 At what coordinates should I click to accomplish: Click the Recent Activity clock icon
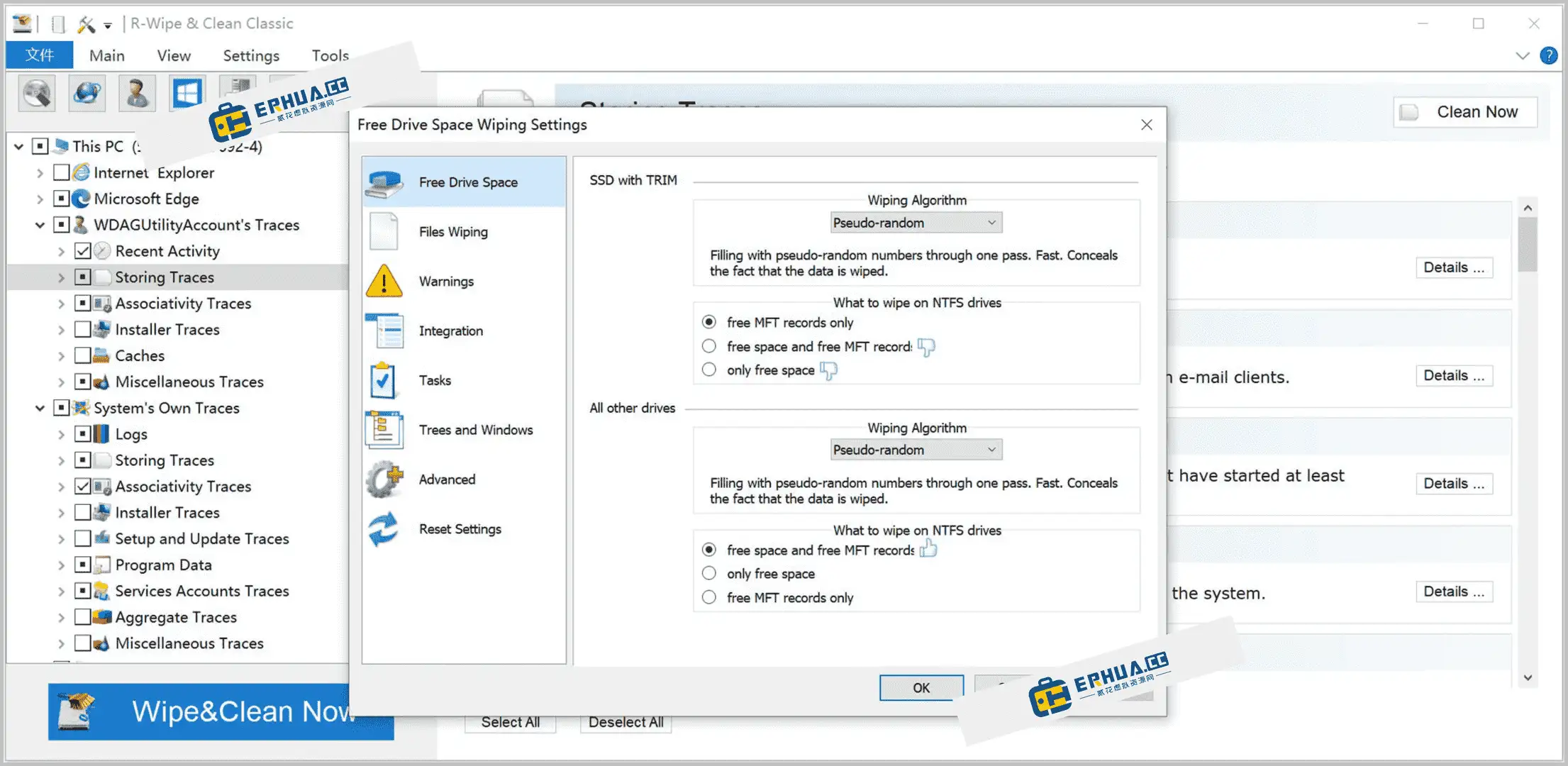[103, 251]
